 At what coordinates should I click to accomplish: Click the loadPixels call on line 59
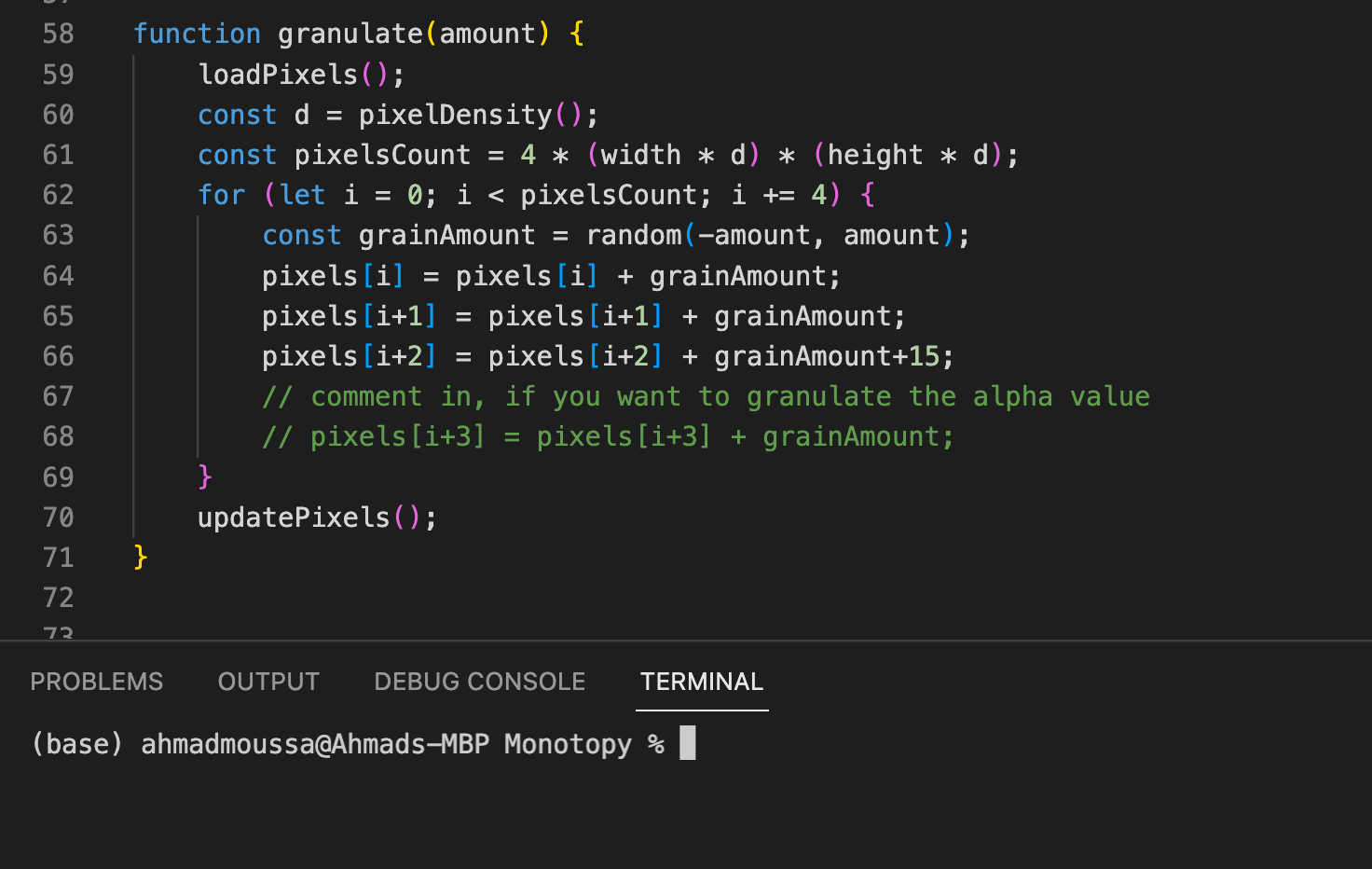[x=278, y=75]
